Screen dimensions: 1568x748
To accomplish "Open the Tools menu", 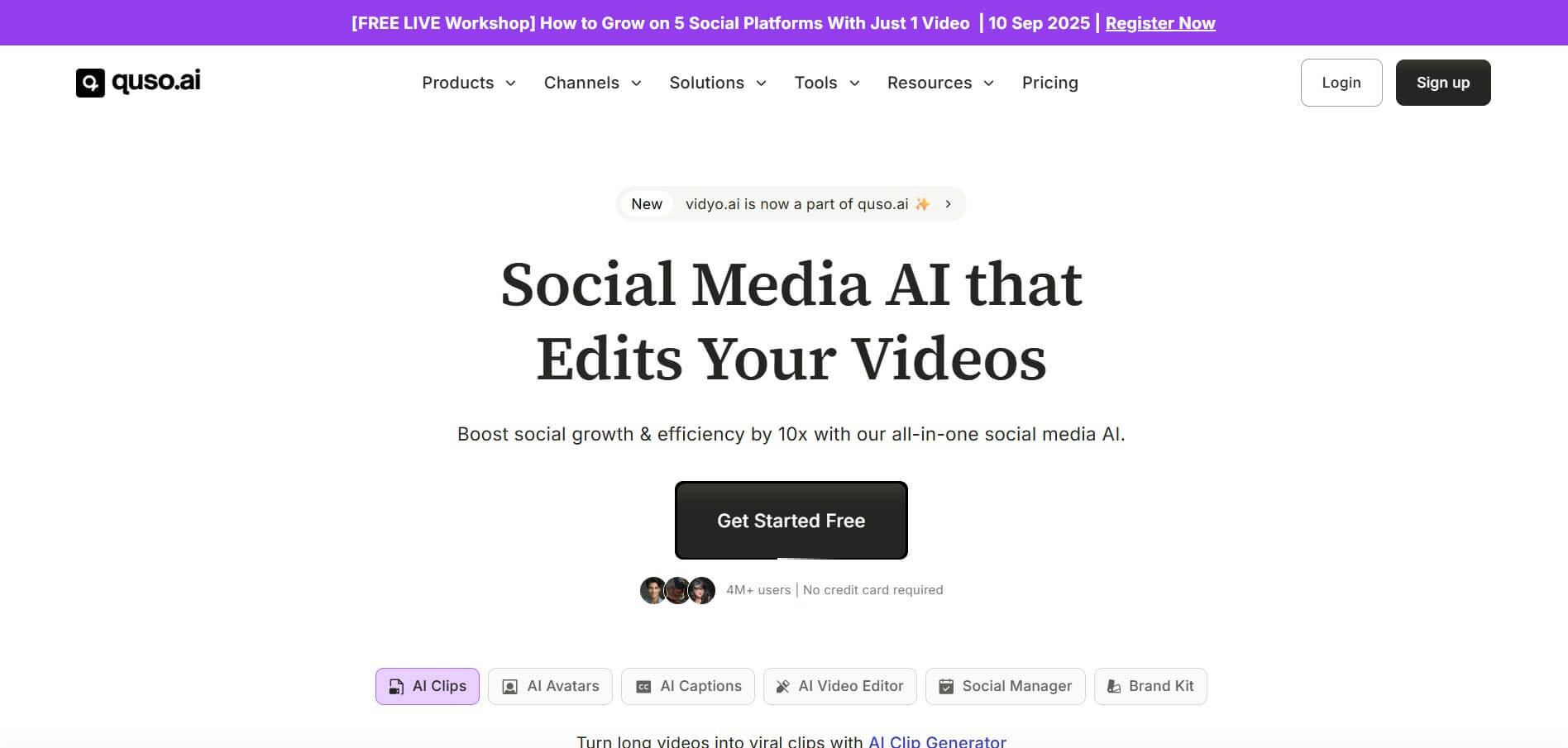I will pos(827,83).
